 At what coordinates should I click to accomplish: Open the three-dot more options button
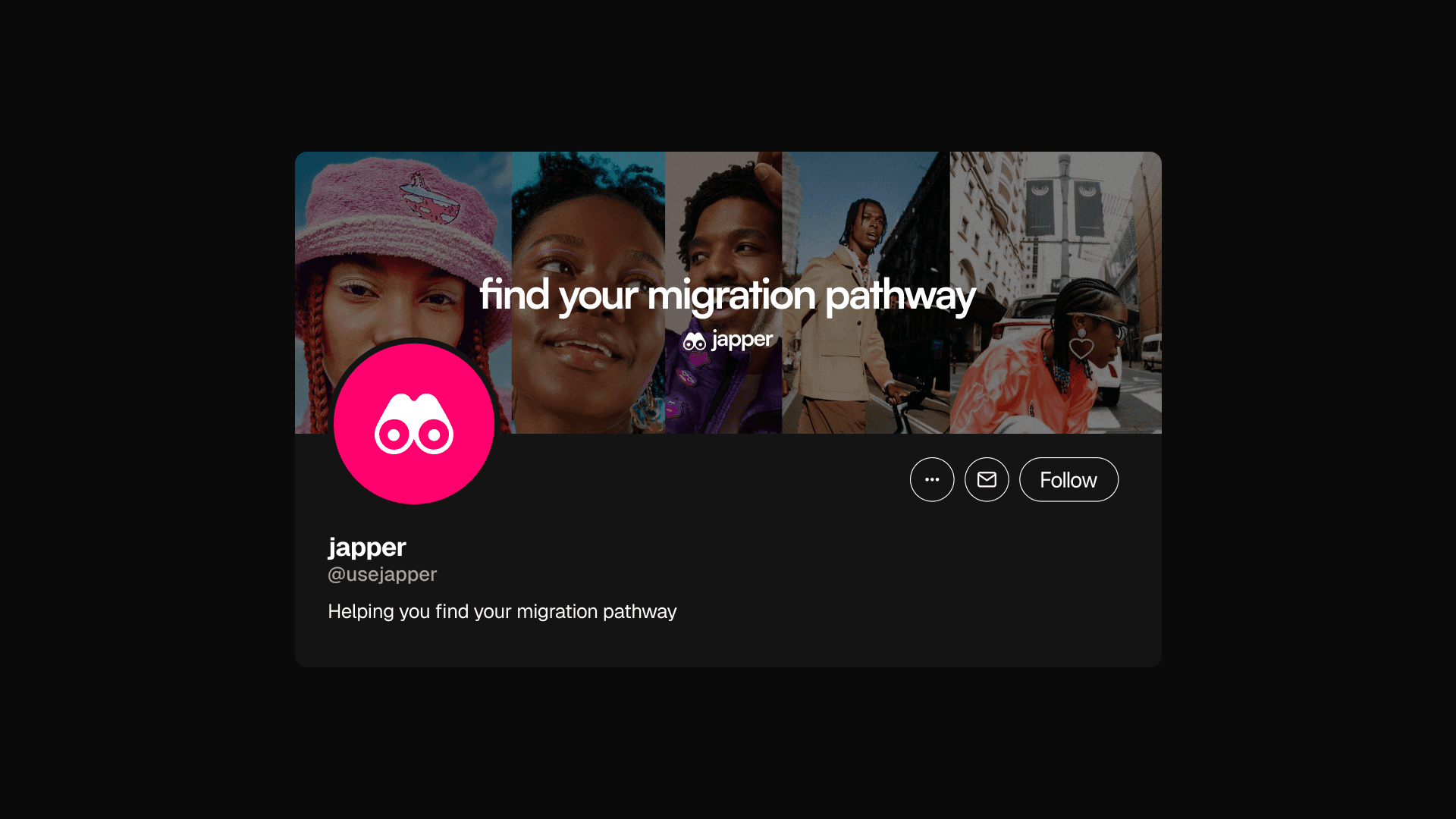click(932, 479)
